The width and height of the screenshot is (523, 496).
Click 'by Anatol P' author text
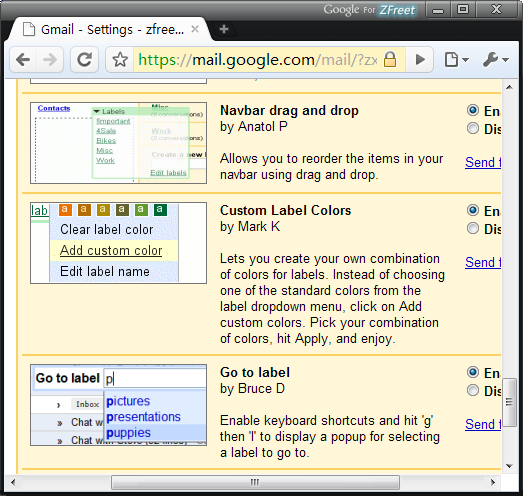click(254, 127)
